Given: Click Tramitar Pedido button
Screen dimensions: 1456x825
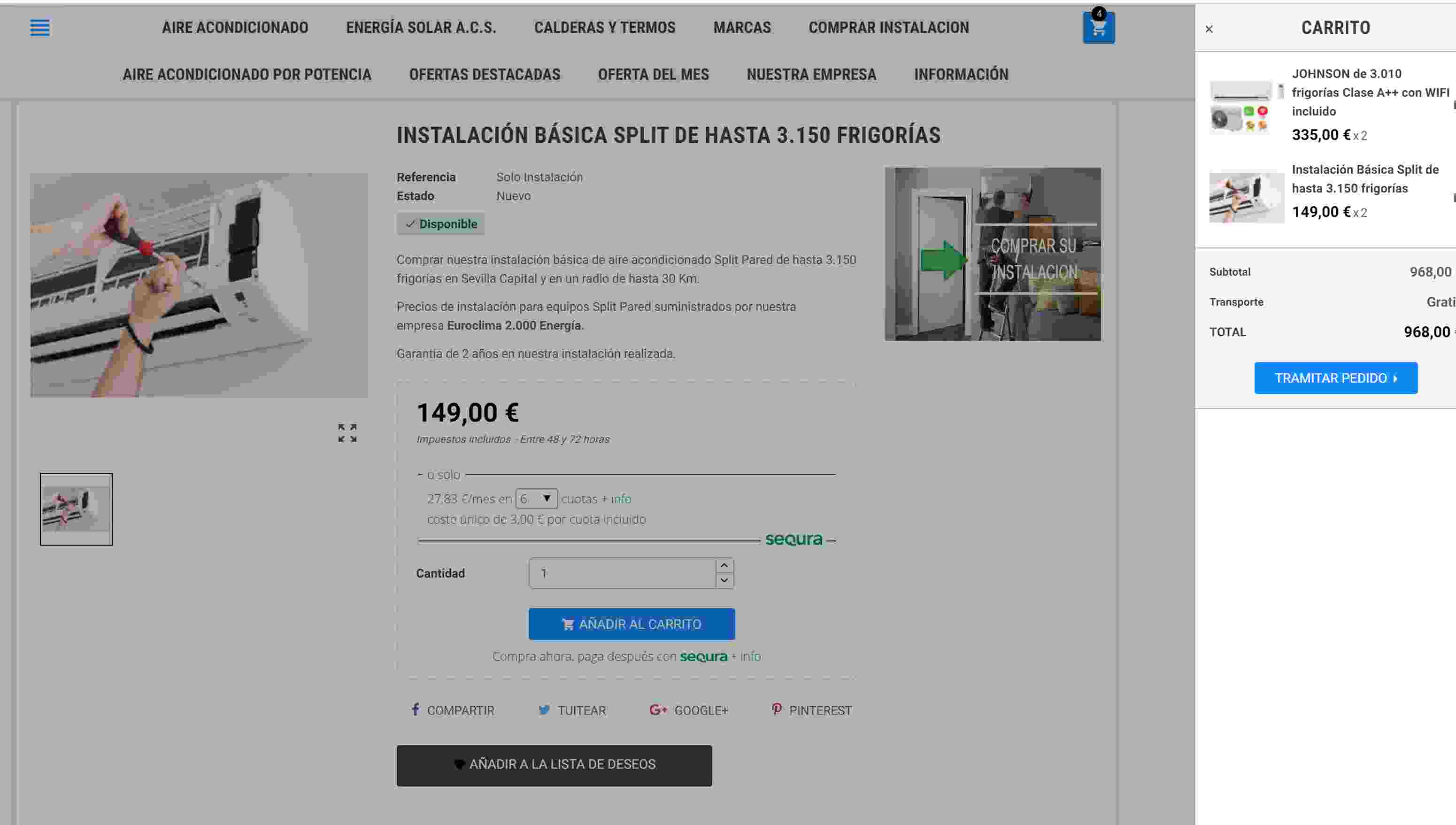Looking at the screenshot, I should 1336,378.
